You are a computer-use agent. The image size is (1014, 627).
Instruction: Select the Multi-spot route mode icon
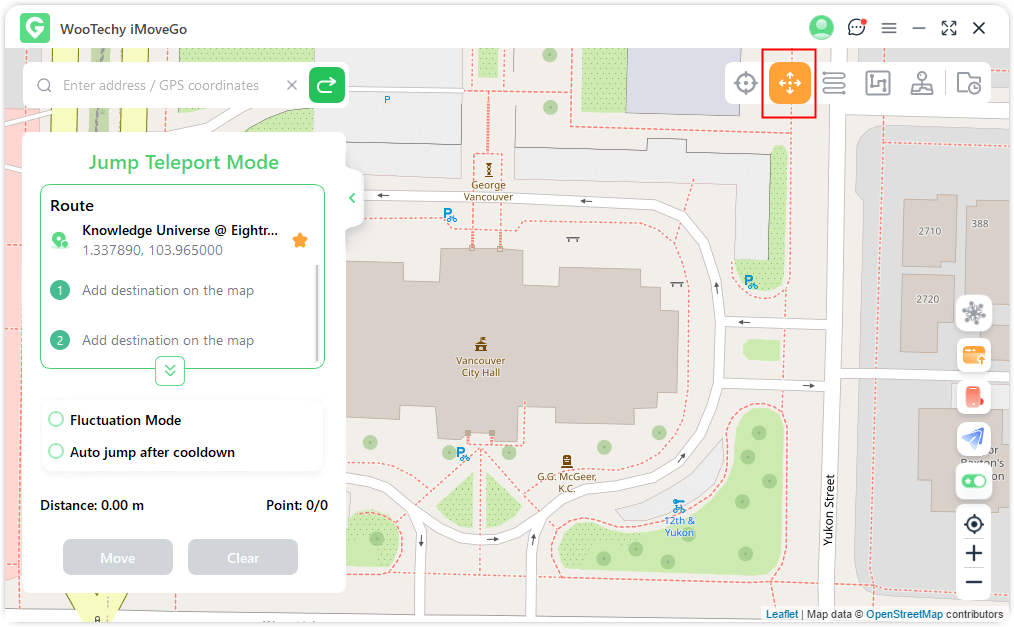877,84
